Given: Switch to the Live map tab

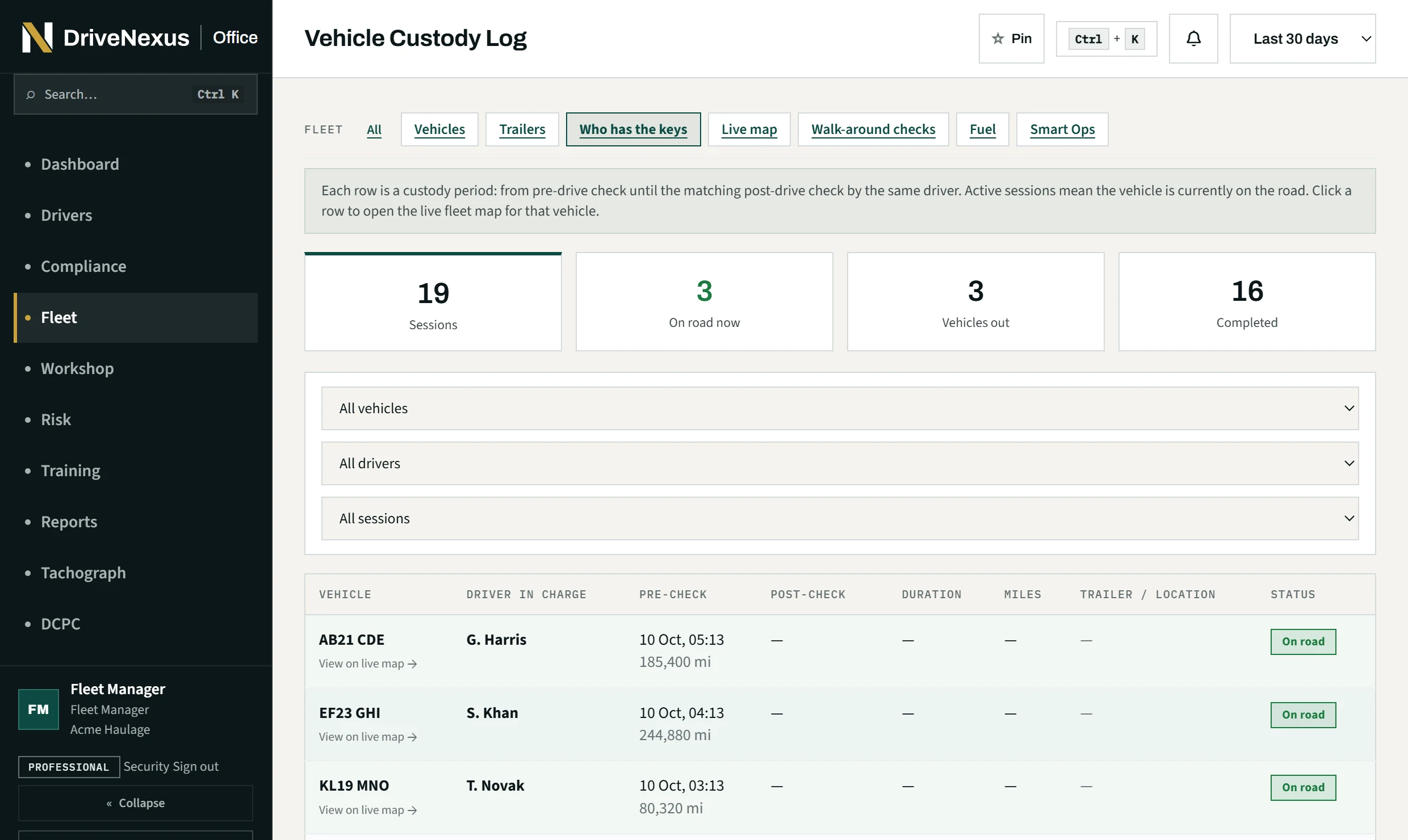Looking at the screenshot, I should tap(749, 129).
